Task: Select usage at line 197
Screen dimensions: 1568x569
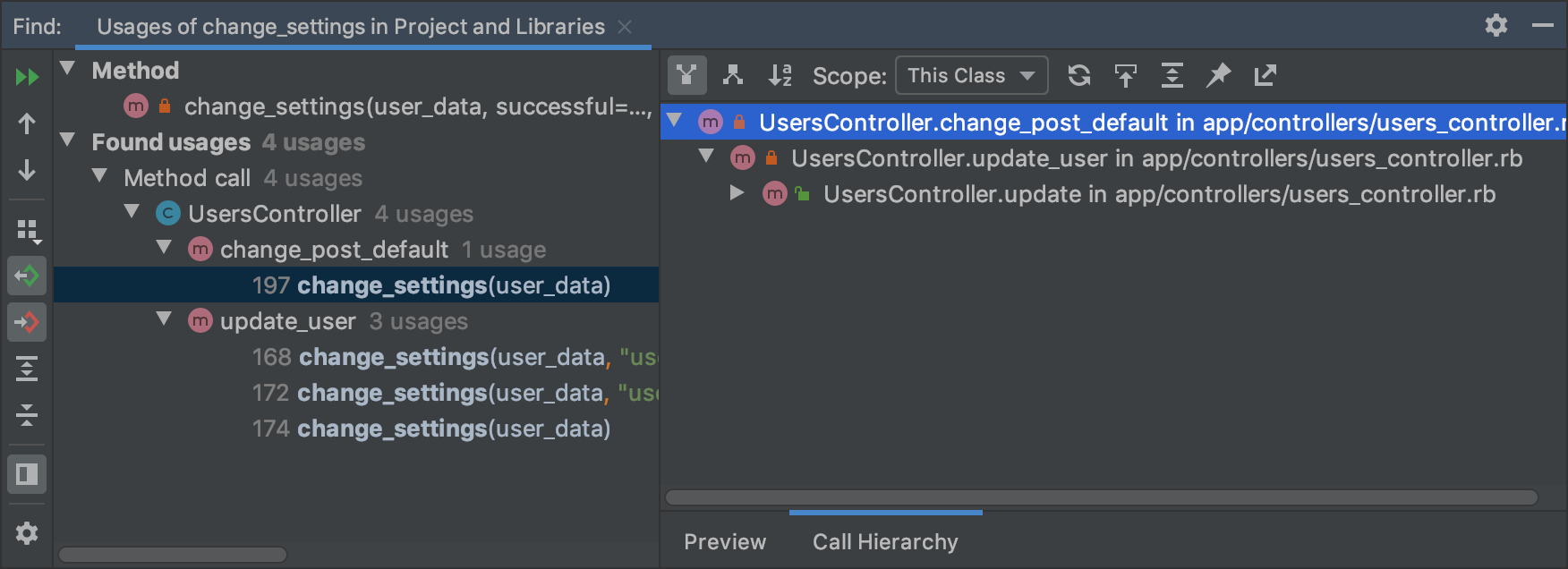Action: [x=356, y=285]
